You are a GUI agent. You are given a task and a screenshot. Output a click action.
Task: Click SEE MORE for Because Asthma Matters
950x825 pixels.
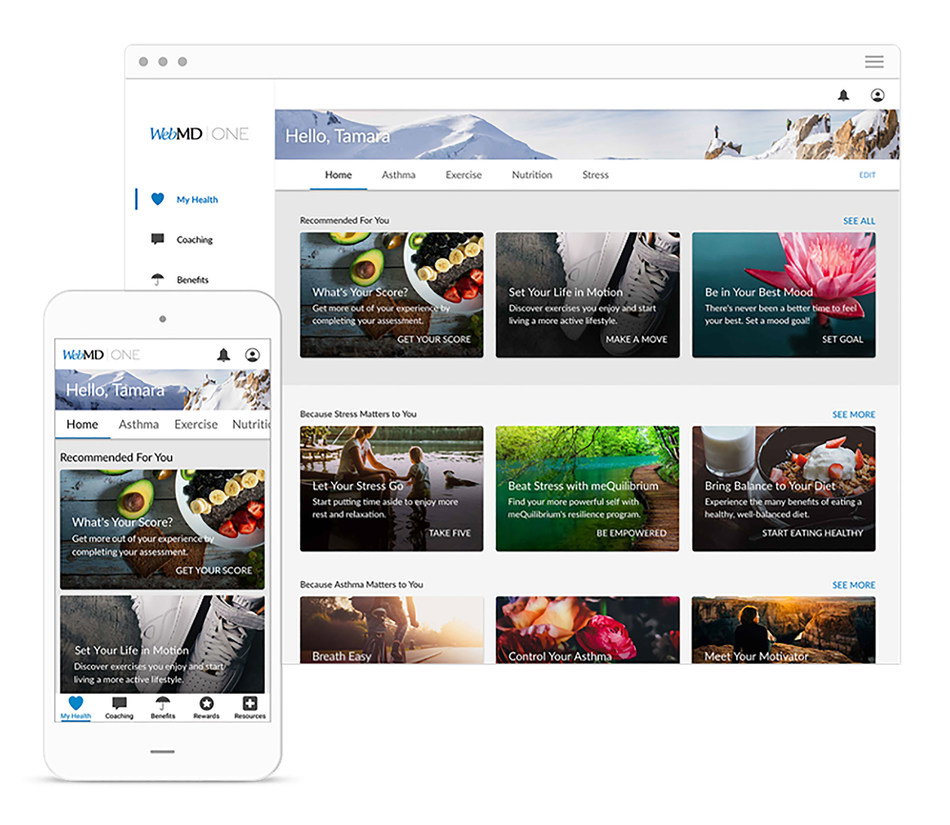853,585
